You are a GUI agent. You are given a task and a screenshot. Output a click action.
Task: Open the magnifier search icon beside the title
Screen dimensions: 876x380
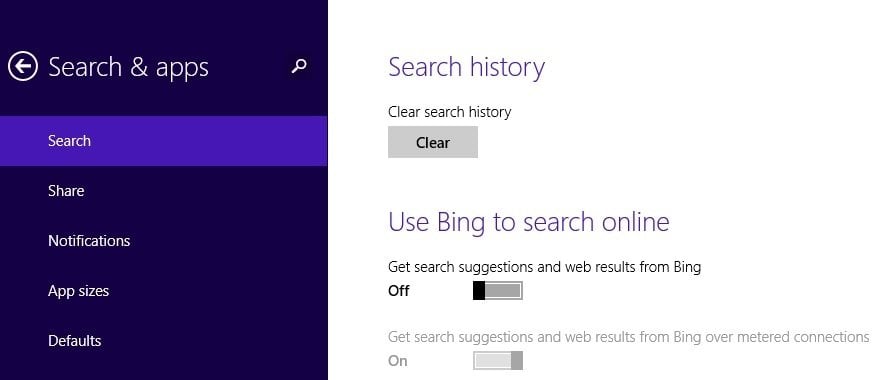[299, 66]
